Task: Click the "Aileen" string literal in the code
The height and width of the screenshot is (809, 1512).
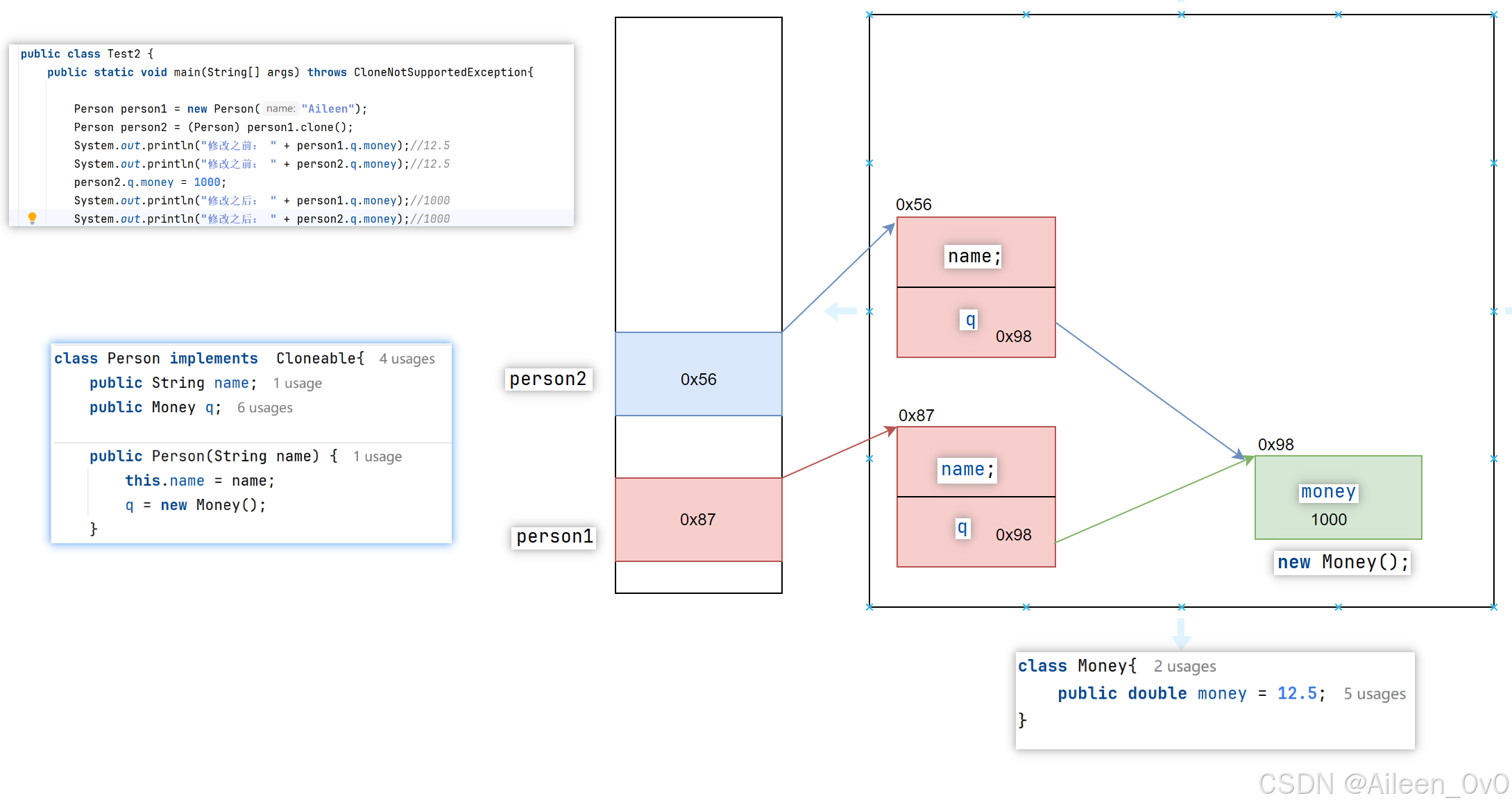Action: (x=328, y=109)
